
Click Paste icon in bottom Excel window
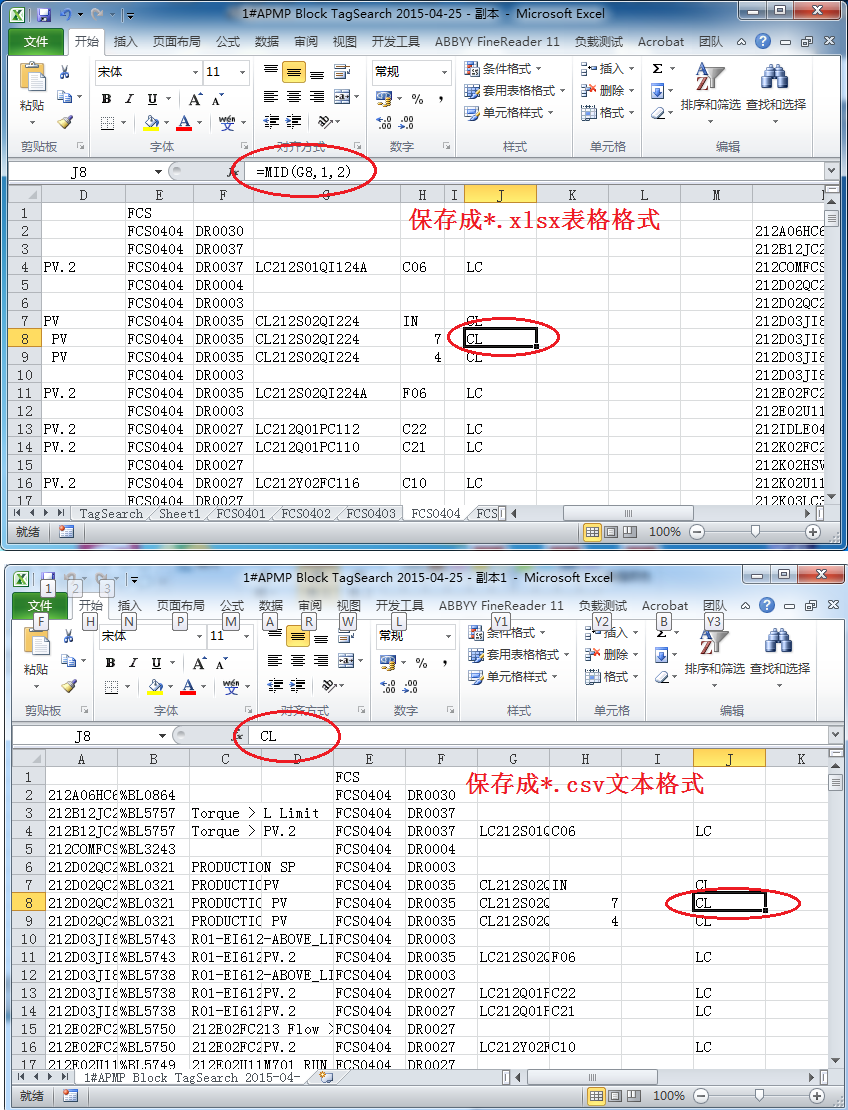pos(36,642)
